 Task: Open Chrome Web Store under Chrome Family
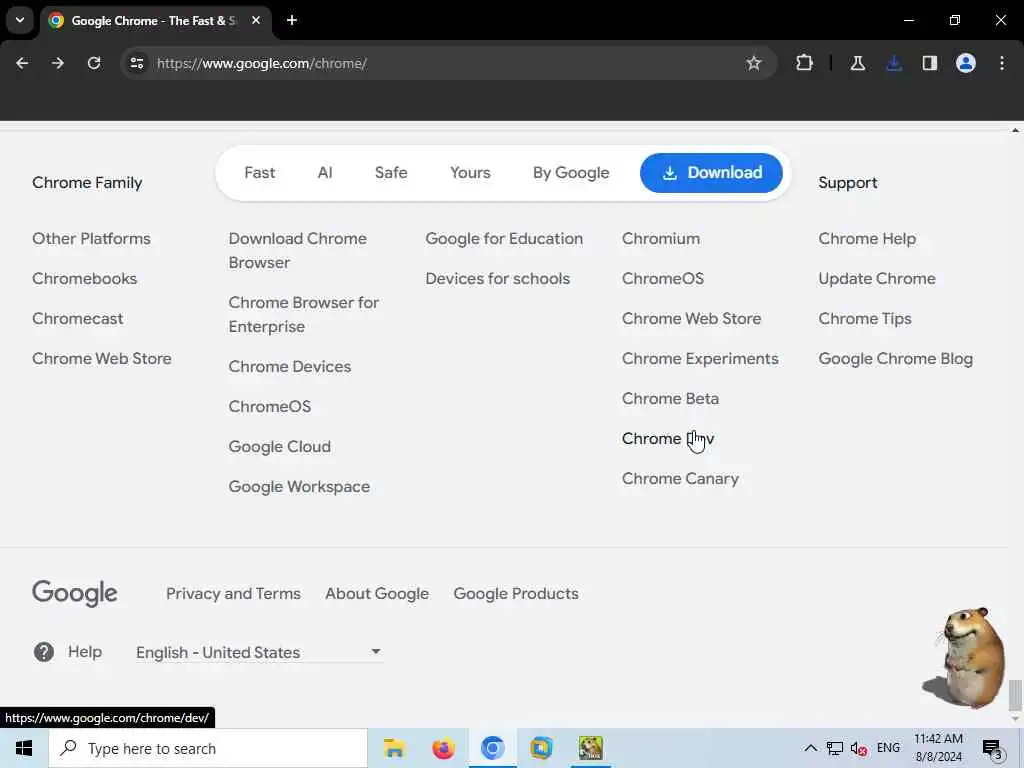click(x=101, y=359)
